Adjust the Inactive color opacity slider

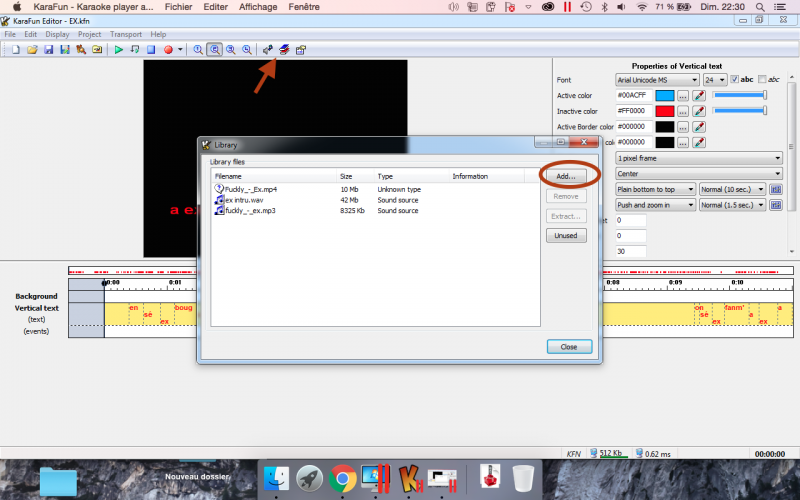pyautogui.click(x=740, y=110)
